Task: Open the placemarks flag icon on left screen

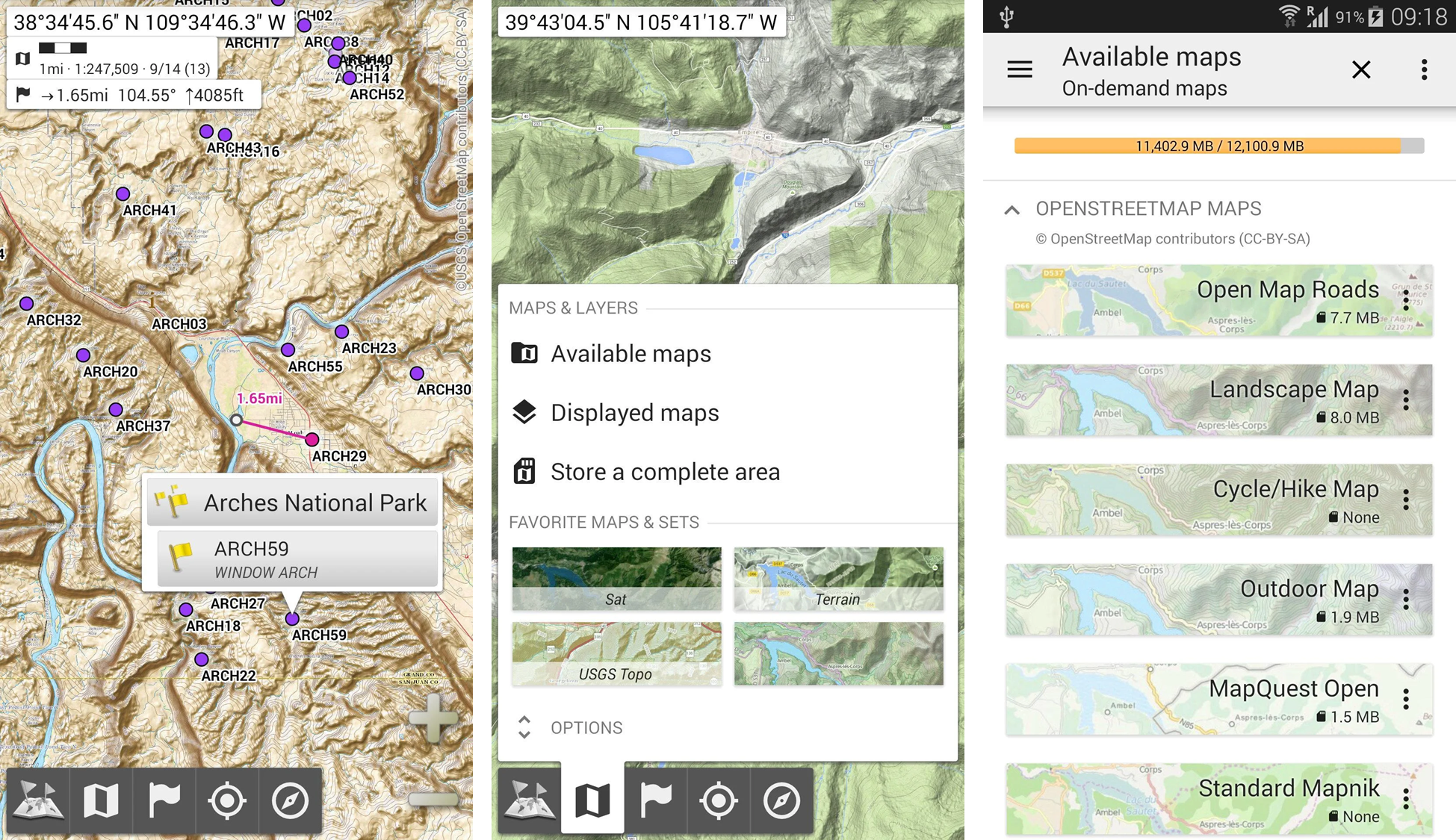Action: (x=164, y=800)
